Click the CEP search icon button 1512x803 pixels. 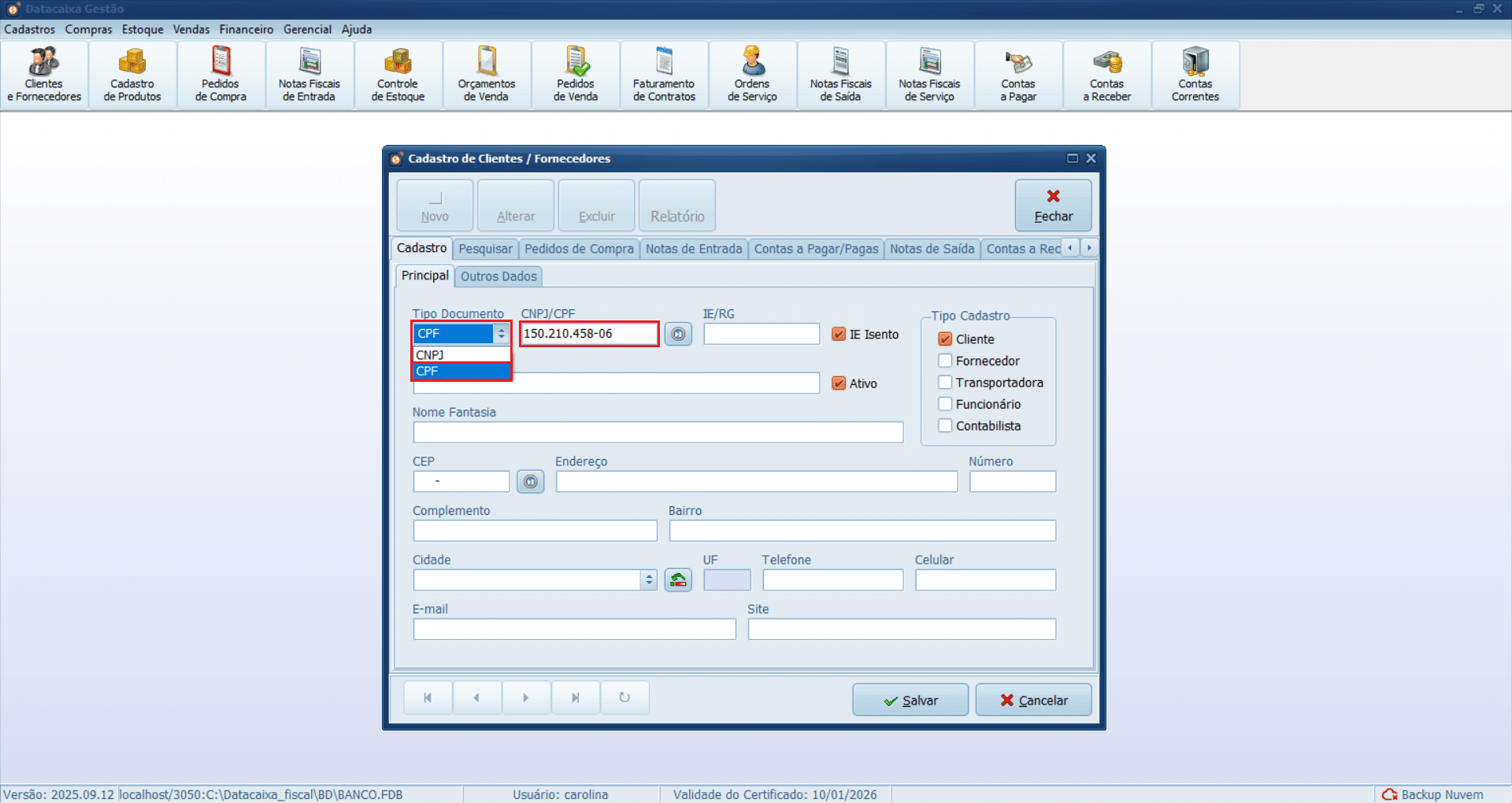click(x=531, y=482)
